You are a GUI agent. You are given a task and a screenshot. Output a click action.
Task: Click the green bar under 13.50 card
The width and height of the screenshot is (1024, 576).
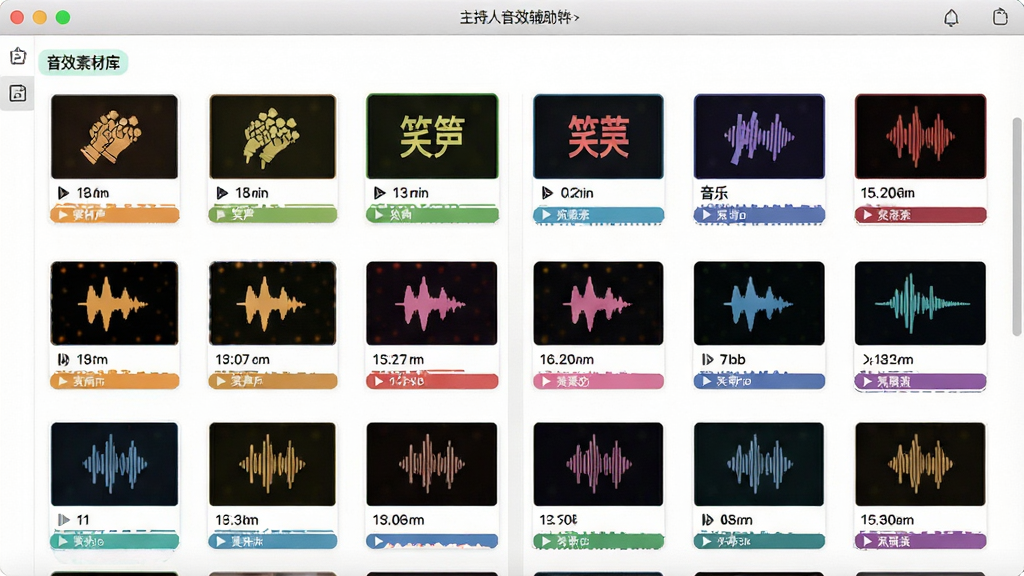coord(598,541)
